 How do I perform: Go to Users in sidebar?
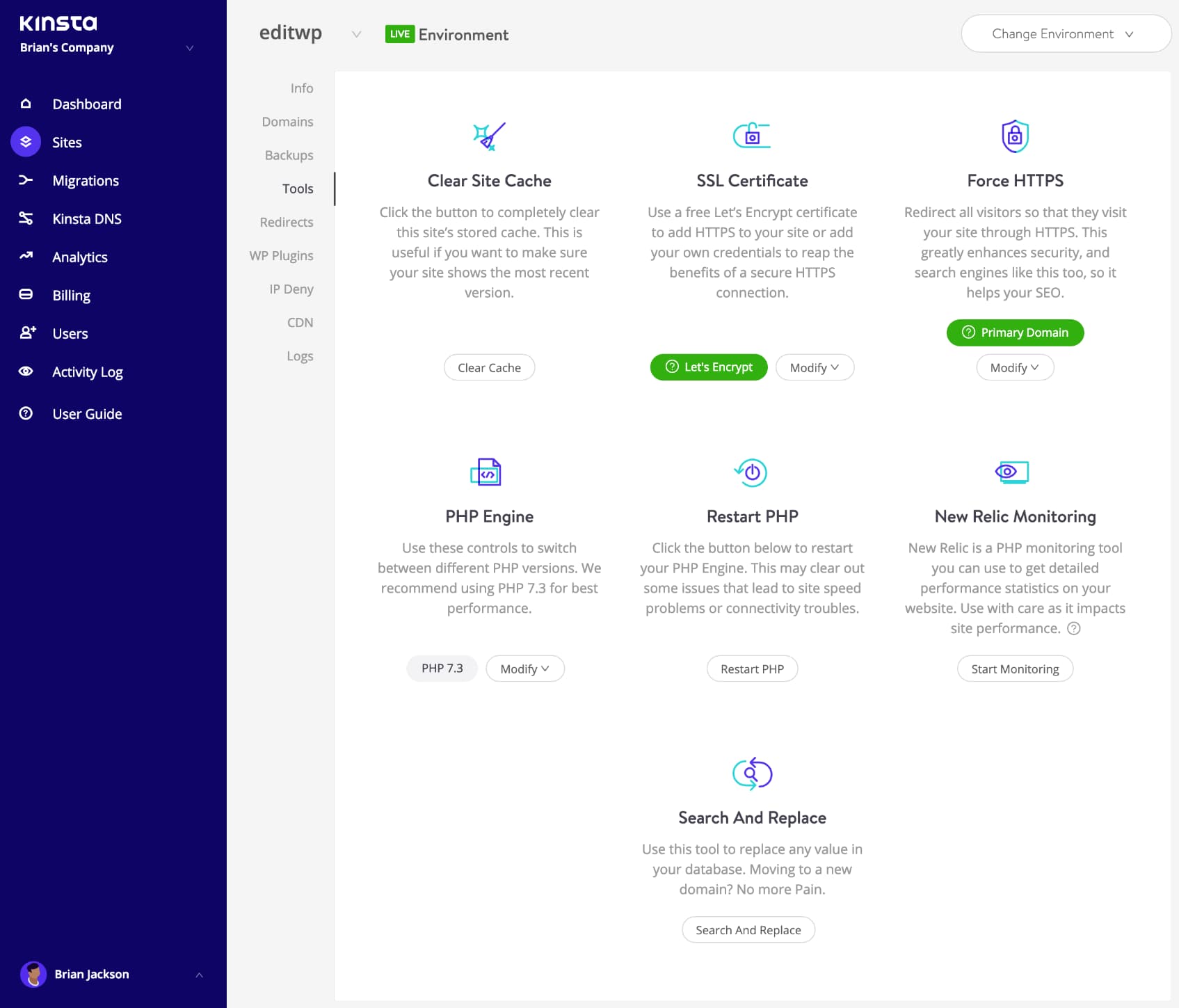pyautogui.click(x=70, y=333)
